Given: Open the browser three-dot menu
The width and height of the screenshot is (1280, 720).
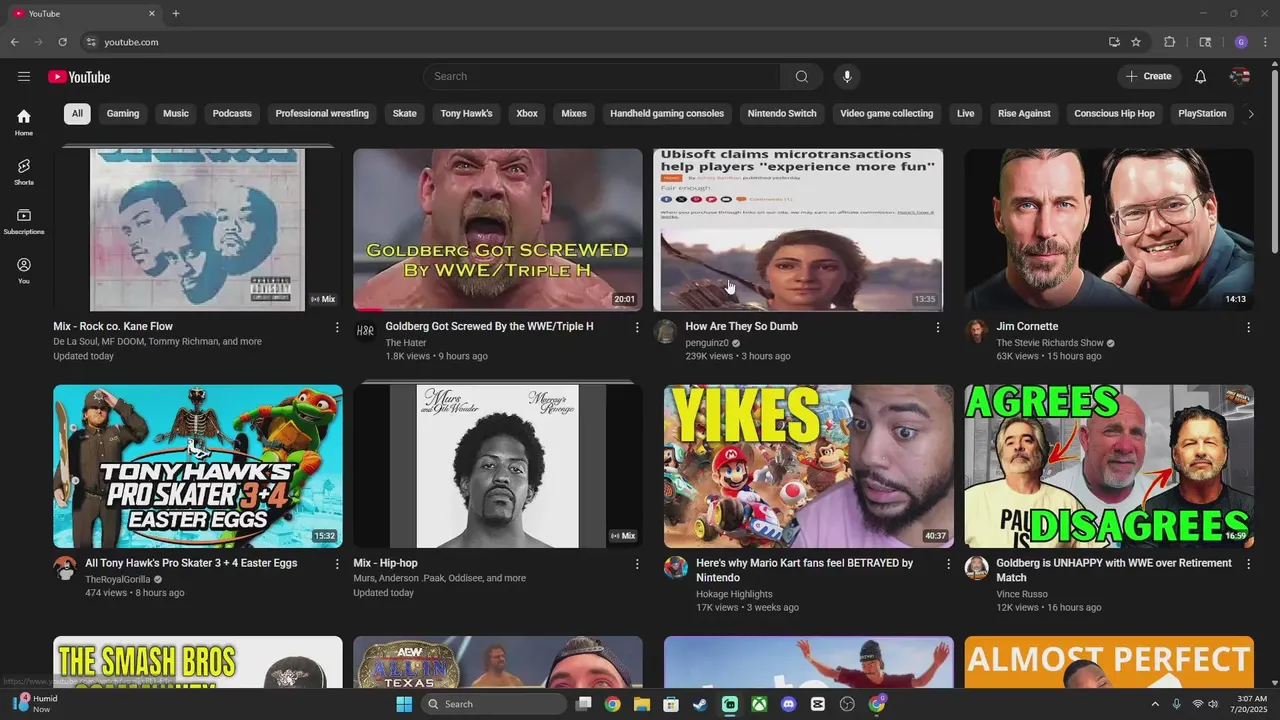Looking at the screenshot, I should [x=1265, y=42].
